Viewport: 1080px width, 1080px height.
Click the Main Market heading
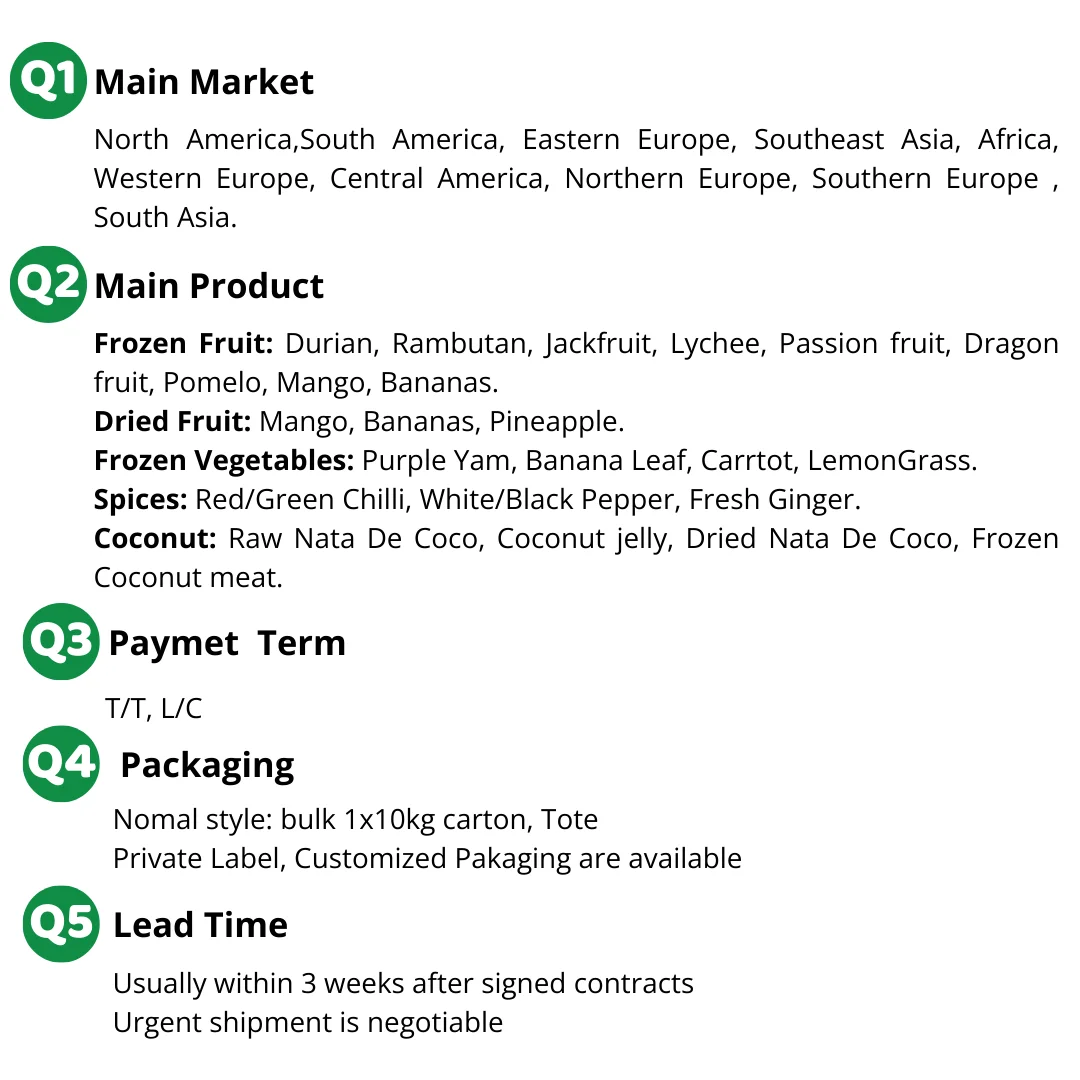[x=204, y=82]
